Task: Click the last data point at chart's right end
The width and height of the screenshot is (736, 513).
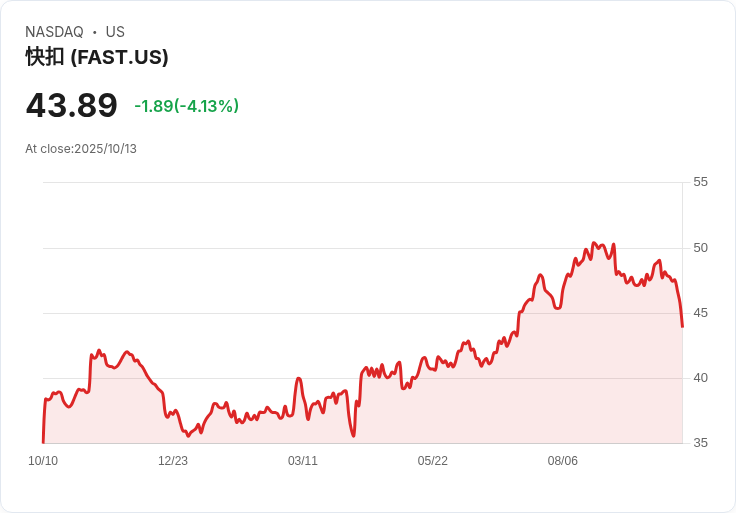Action: point(682,326)
